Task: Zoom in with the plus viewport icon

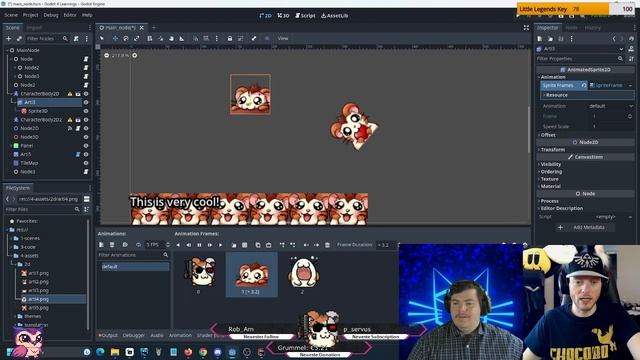Action: point(135,55)
